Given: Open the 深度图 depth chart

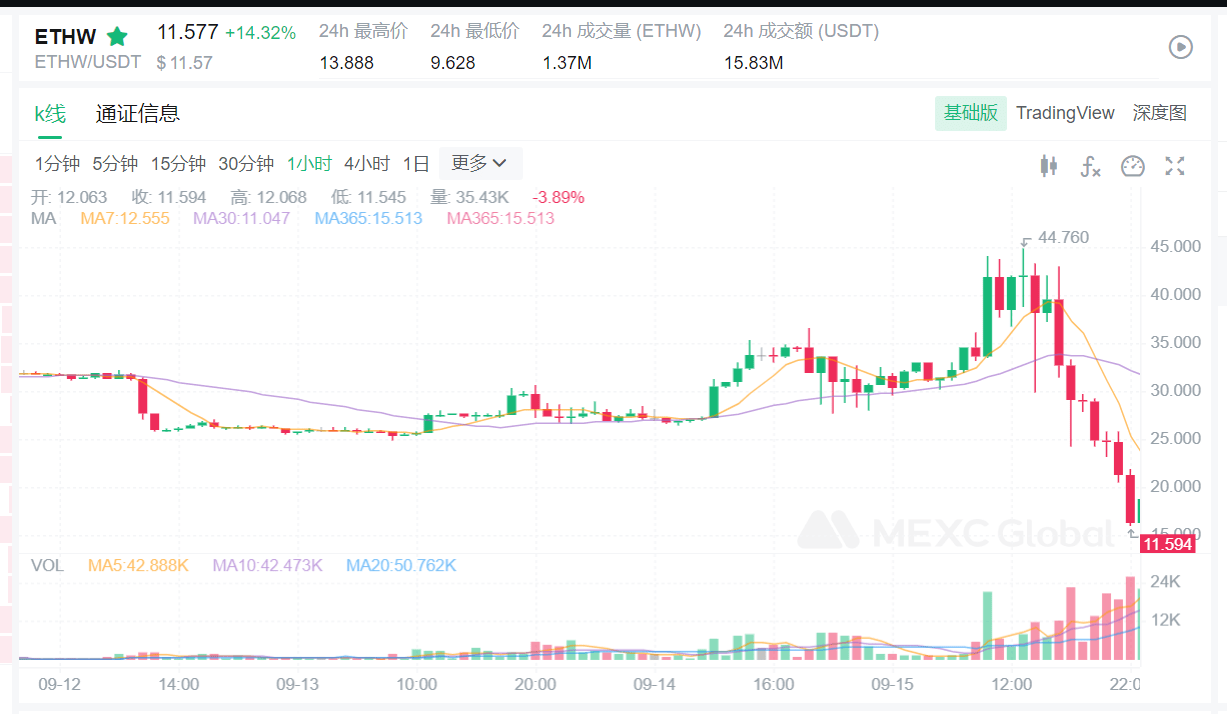Looking at the screenshot, I should (1162, 113).
